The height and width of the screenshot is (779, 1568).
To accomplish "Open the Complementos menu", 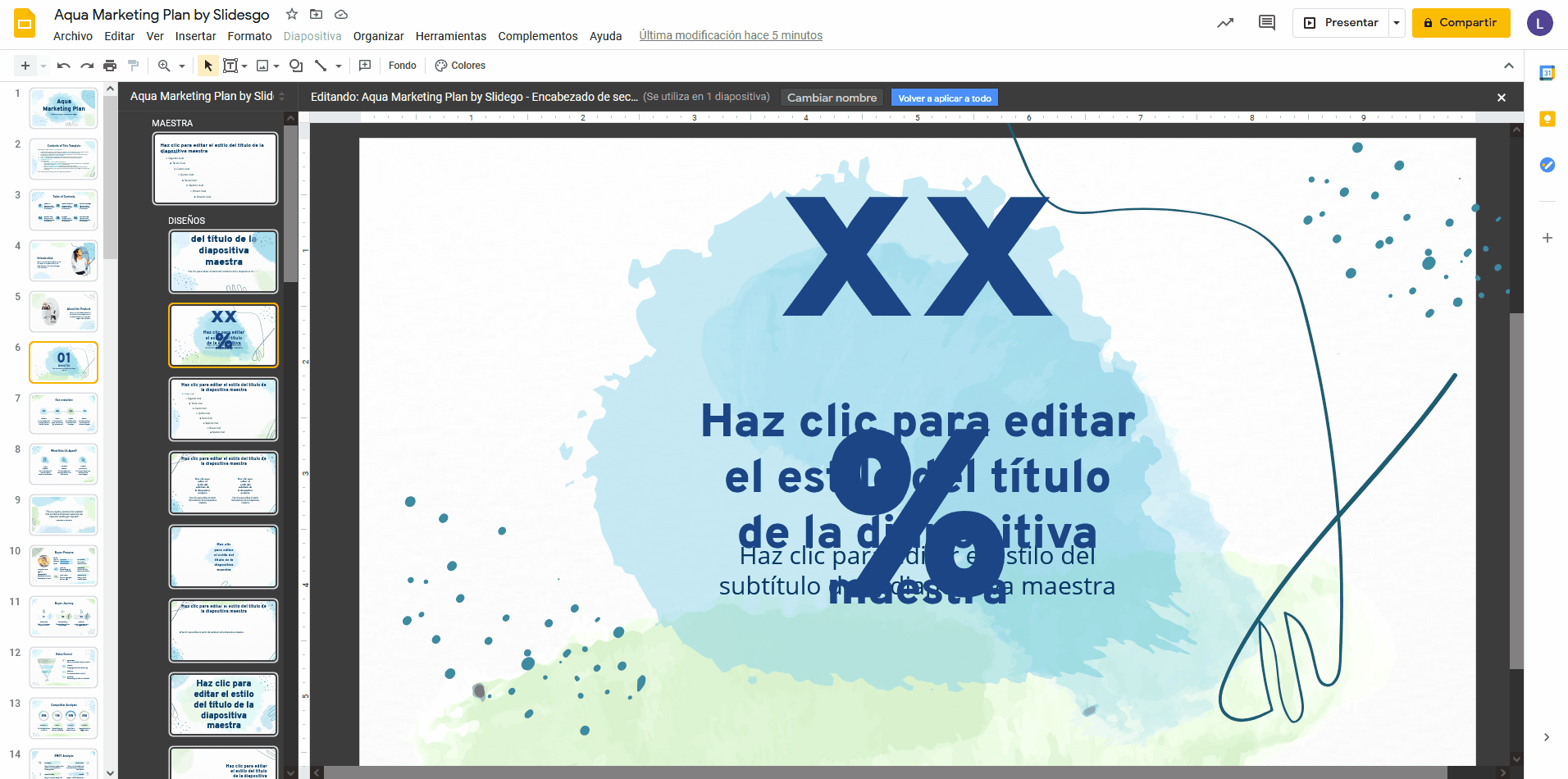I will point(538,36).
